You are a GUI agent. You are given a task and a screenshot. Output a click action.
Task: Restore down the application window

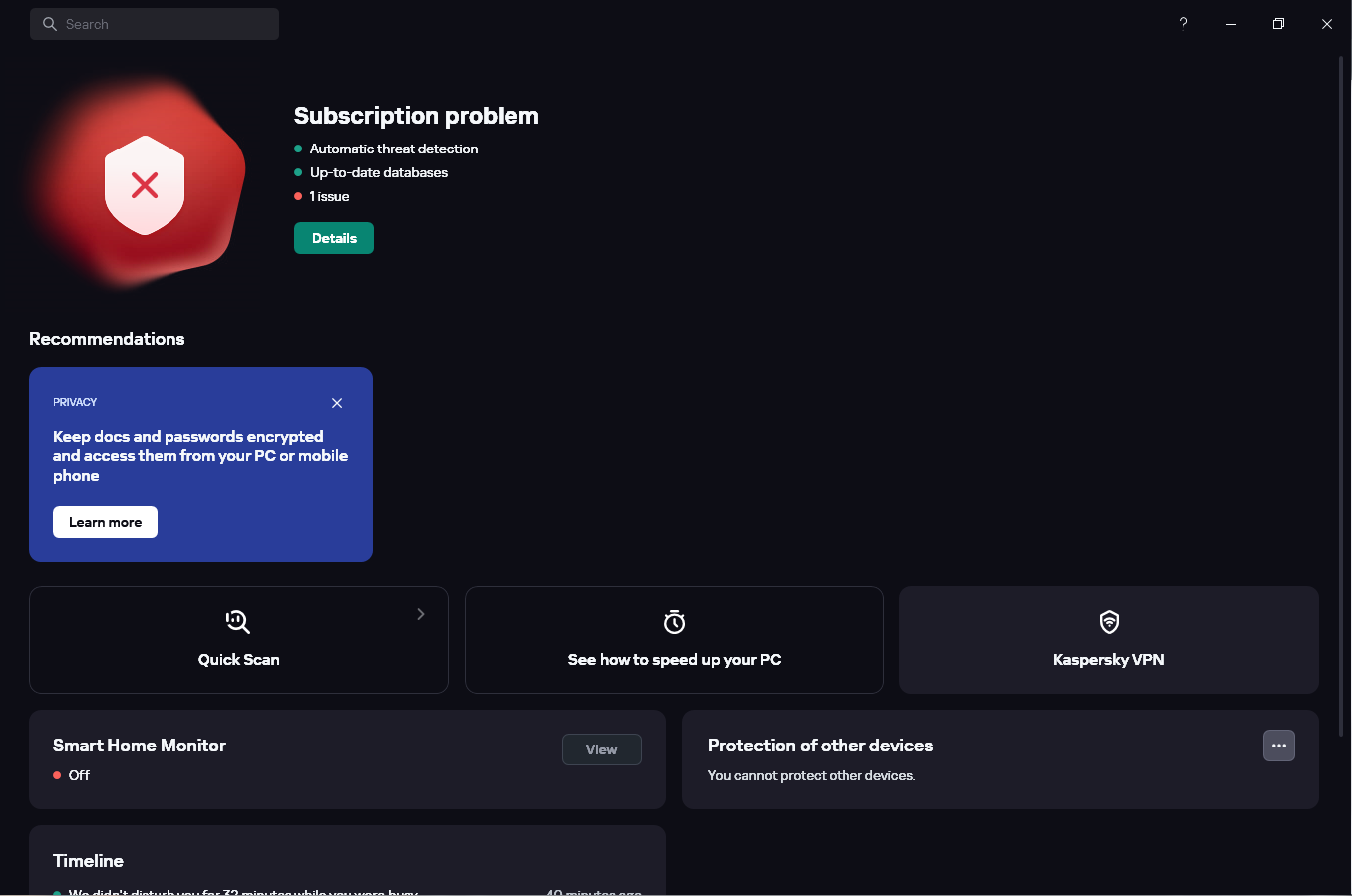[1278, 24]
